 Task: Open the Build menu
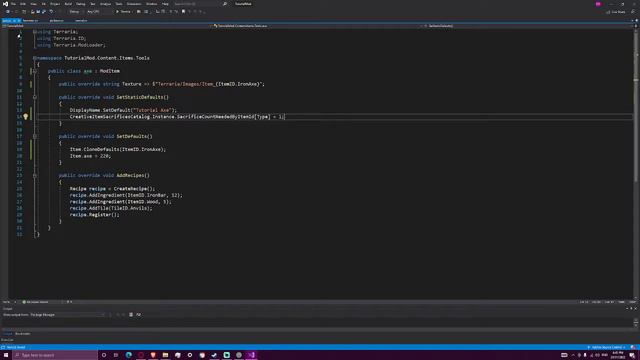[x=68, y=4]
